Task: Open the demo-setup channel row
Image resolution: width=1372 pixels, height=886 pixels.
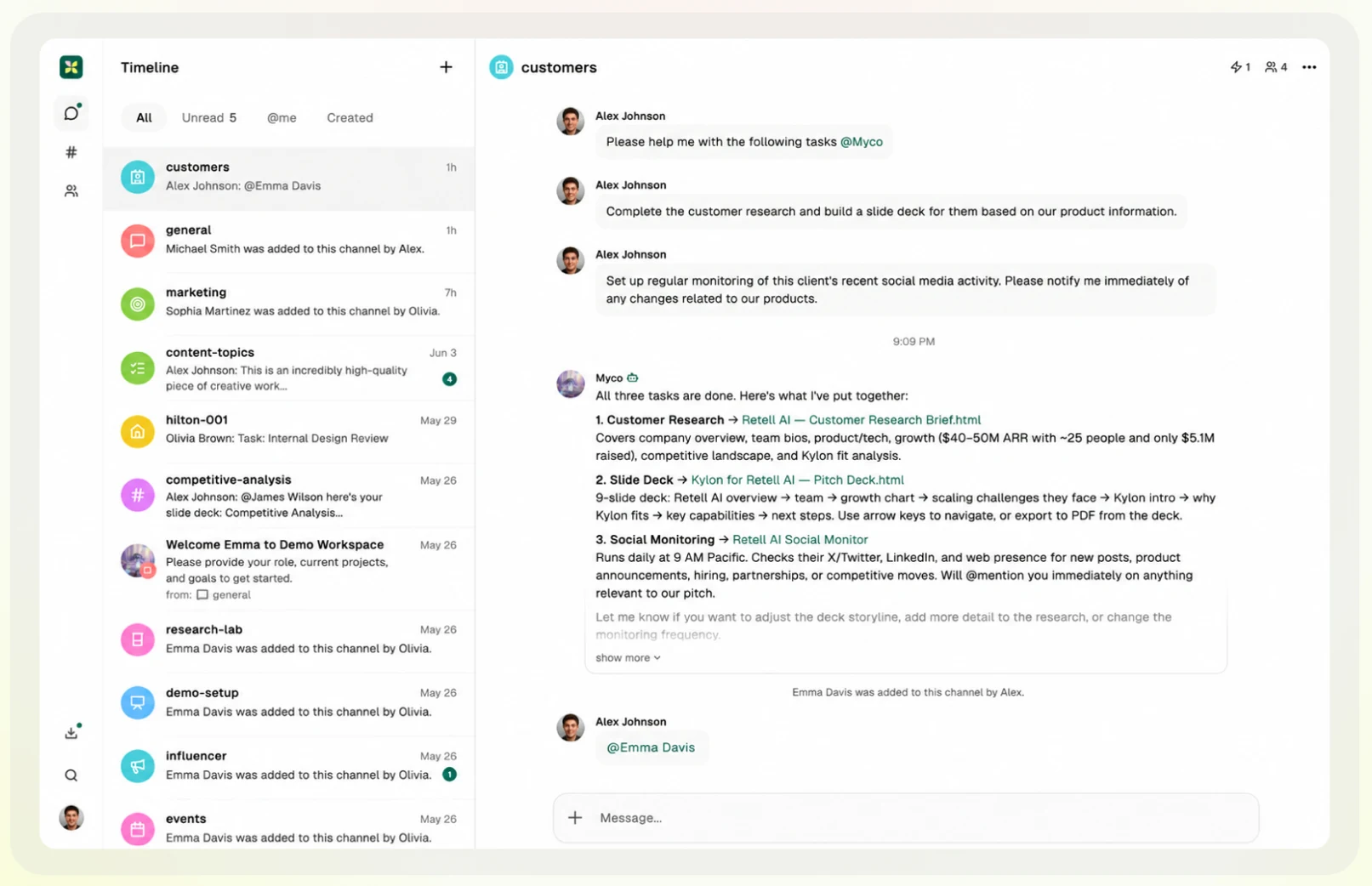Action: 289,702
